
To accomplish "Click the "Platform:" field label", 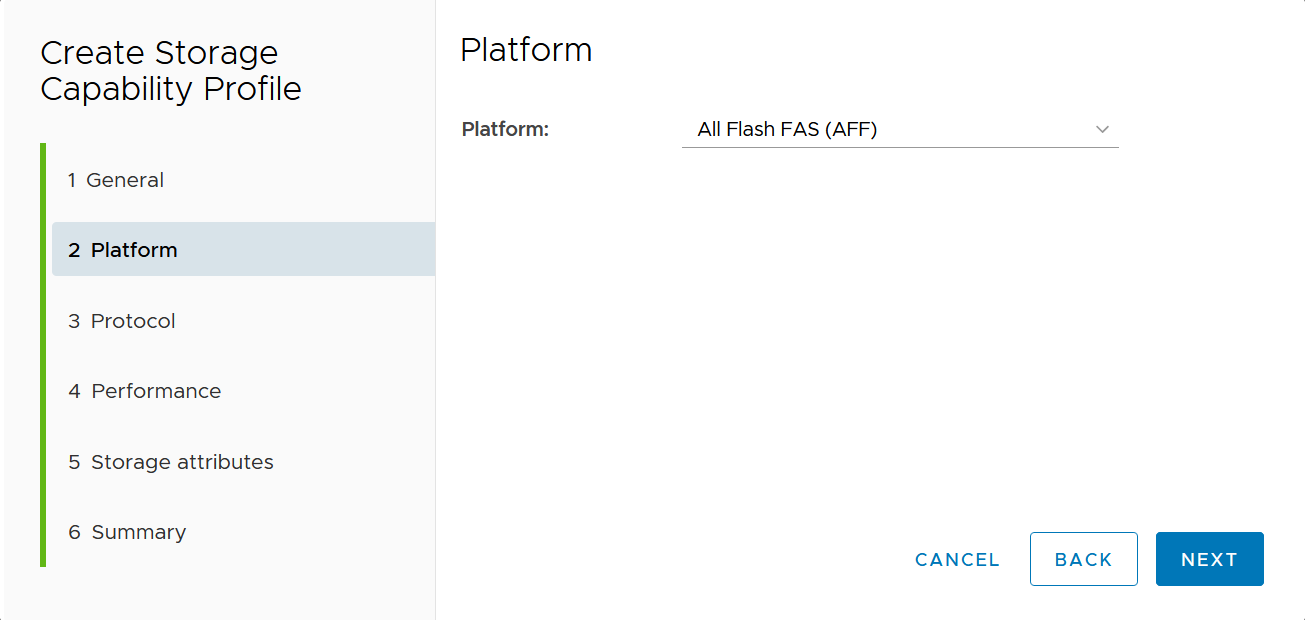I will (506, 129).
